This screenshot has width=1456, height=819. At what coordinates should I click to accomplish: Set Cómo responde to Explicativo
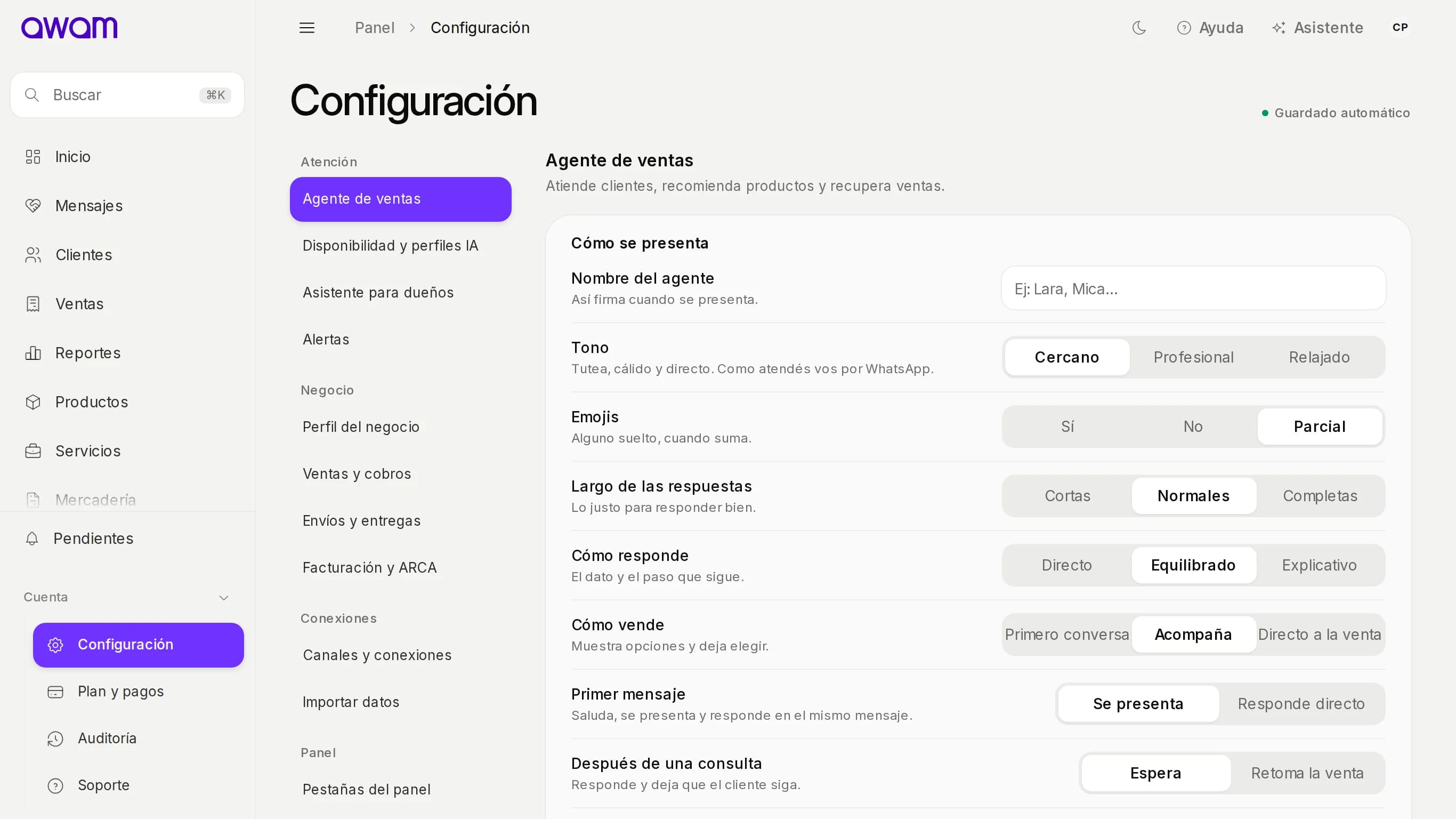tap(1319, 565)
